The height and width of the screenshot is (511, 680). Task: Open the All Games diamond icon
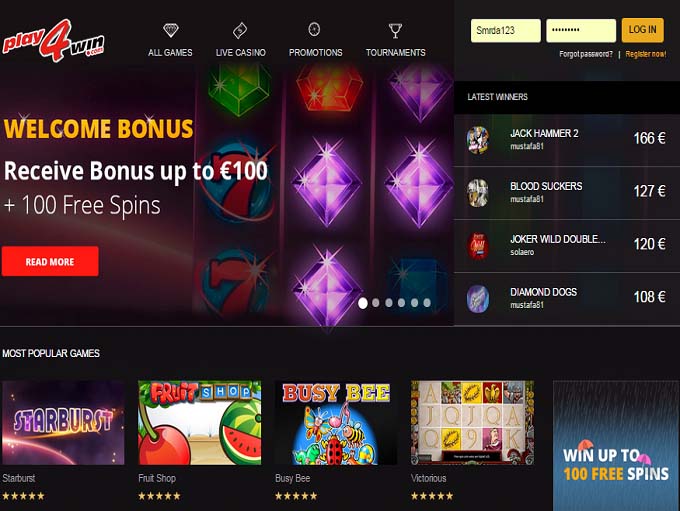click(170, 30)
